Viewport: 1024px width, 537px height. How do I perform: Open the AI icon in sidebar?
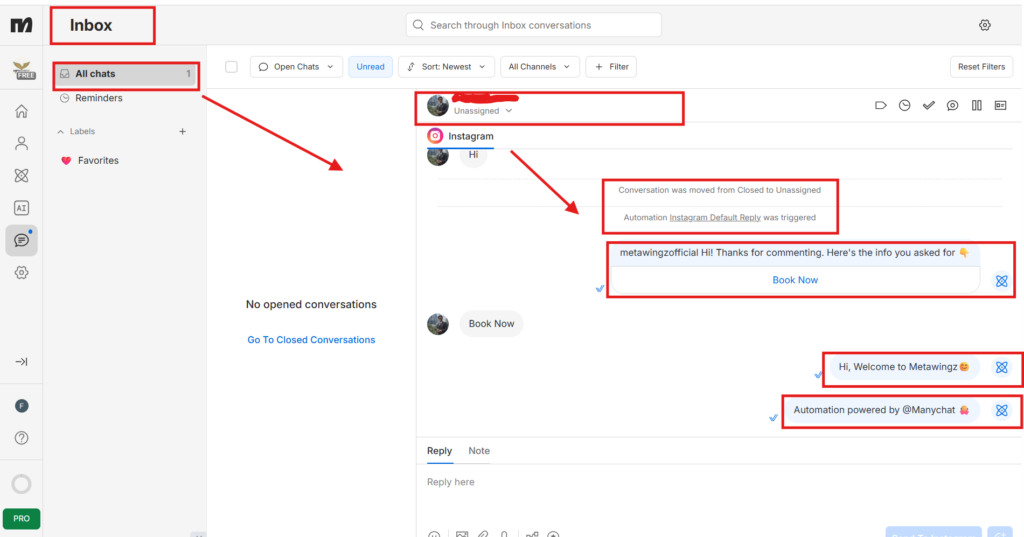point(22,208)
